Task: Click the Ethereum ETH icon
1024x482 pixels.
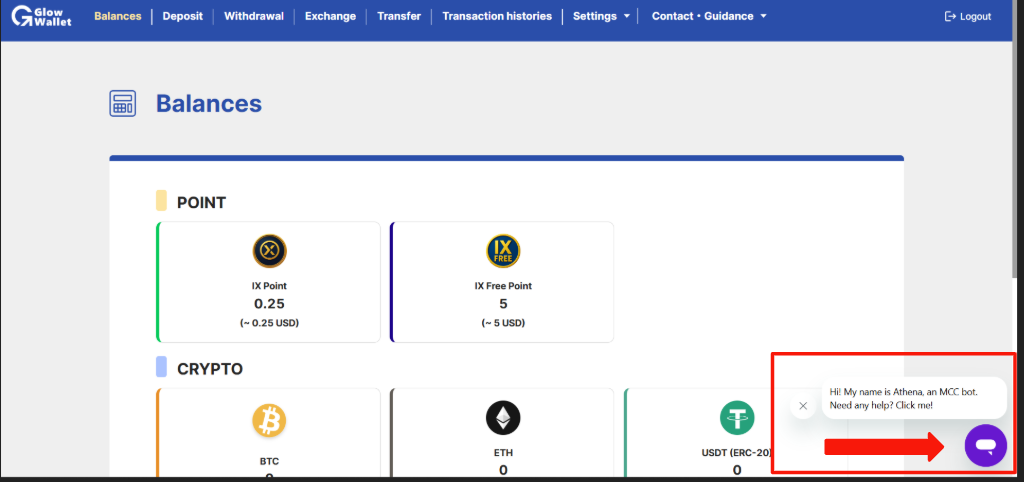Action: 503,419
